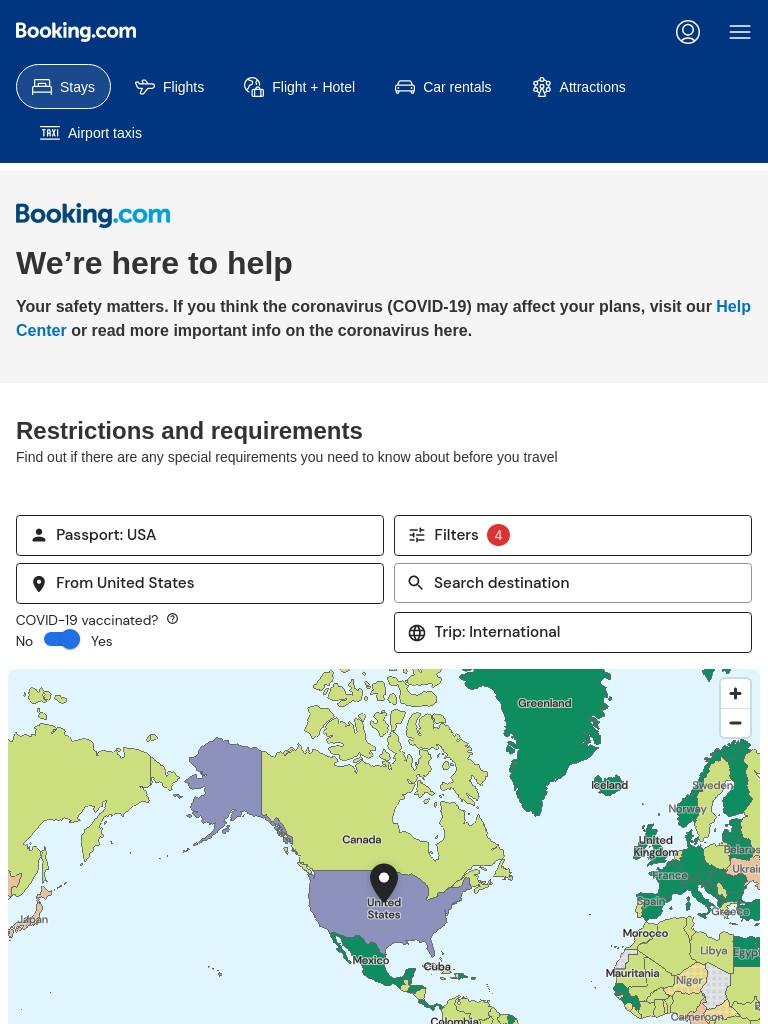Viewport: 768px width, 1024px height.
Task: Switch to the Flights tab
Action: tap(170, 87)
